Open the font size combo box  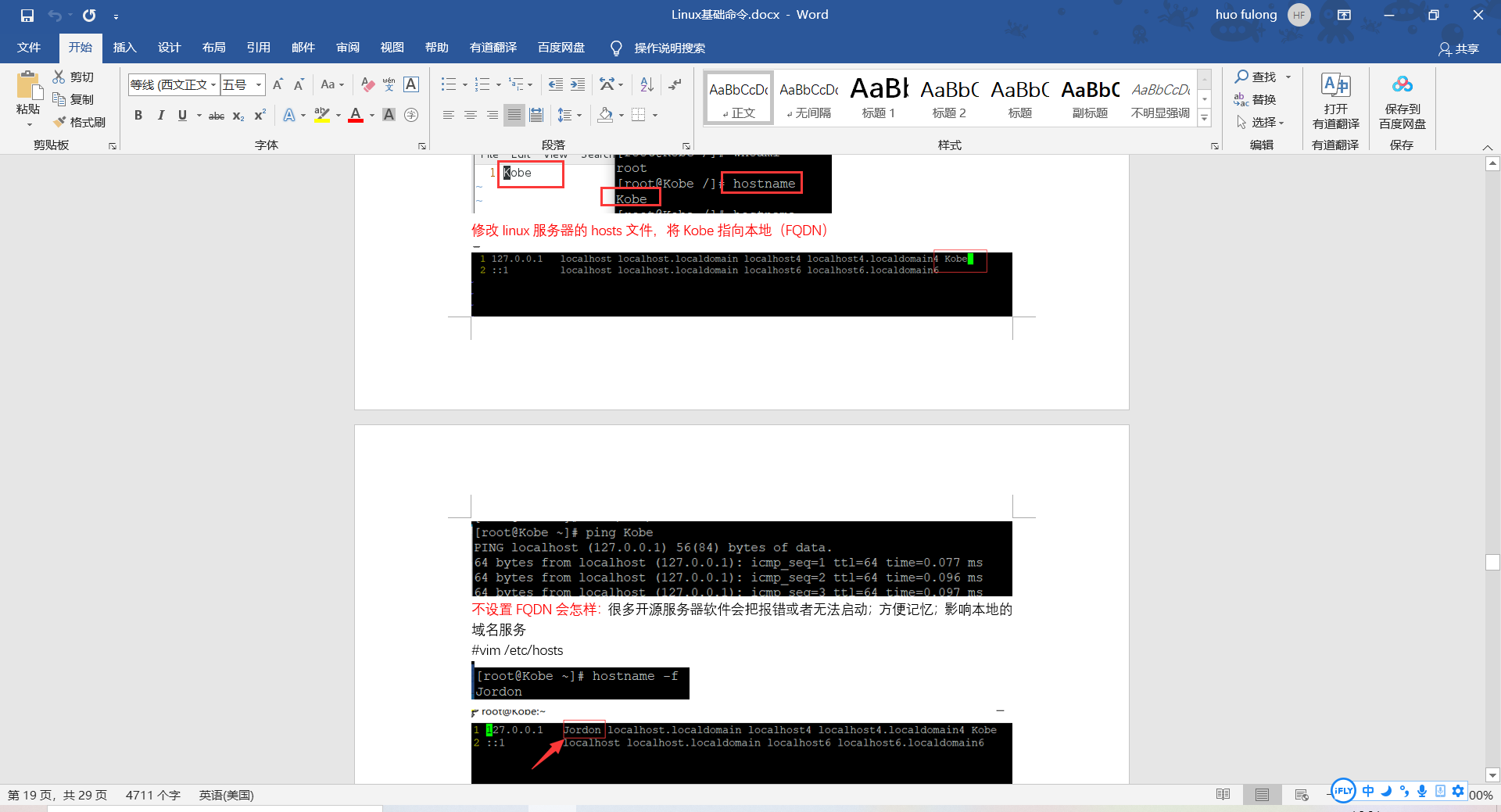point(242,84)
